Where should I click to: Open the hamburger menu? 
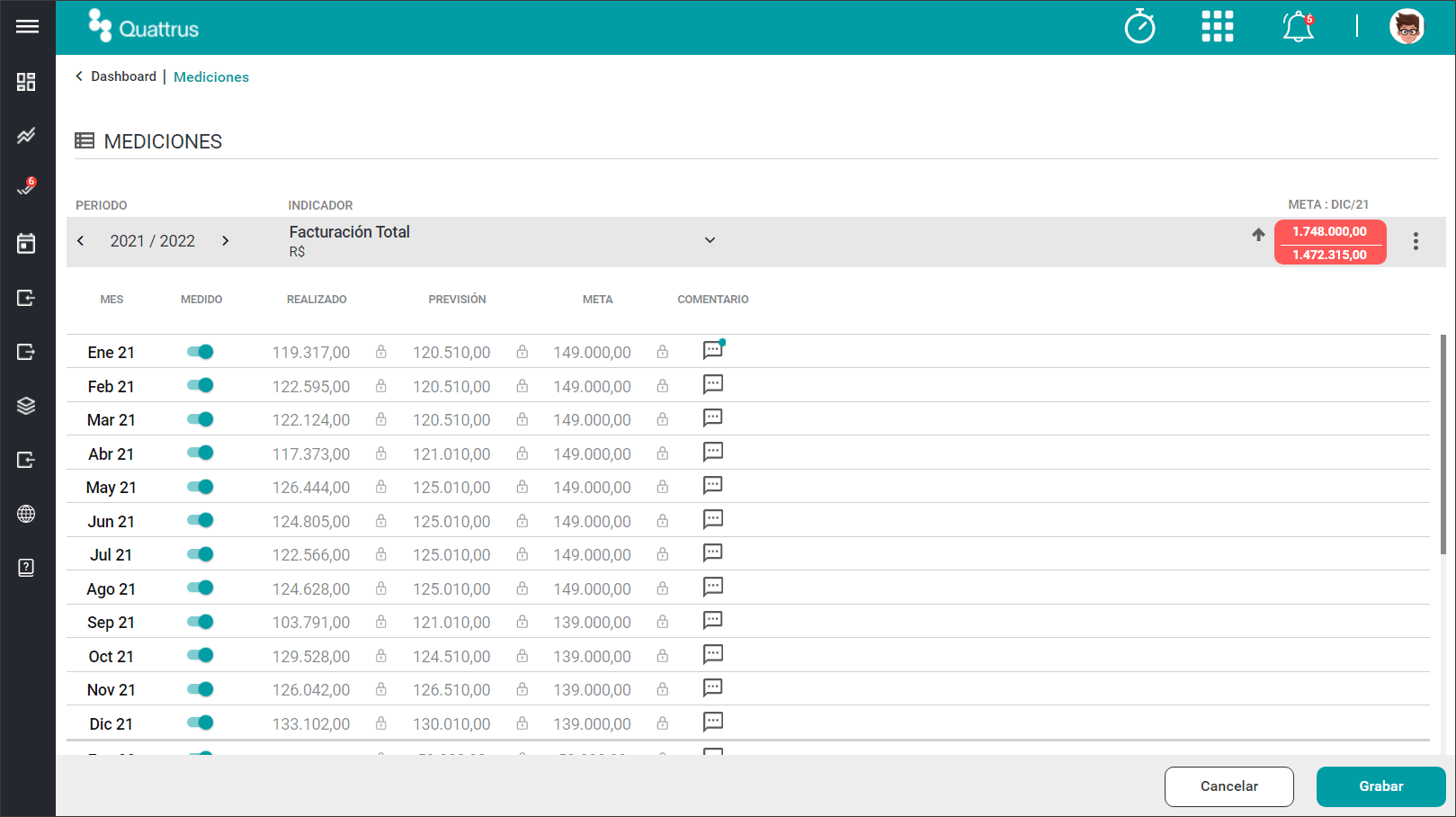[27, 26]
